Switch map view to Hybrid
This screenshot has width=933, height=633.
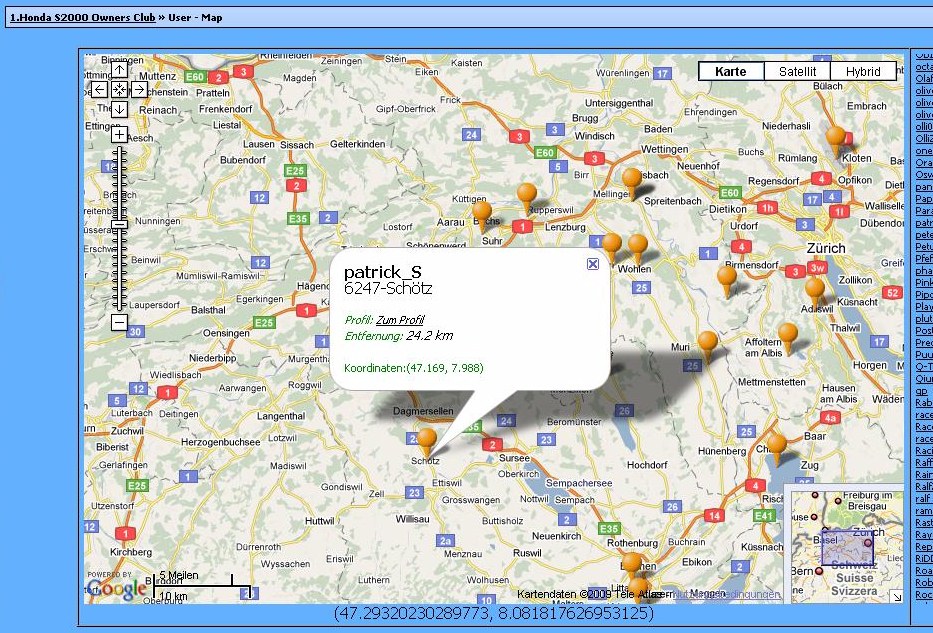tap(863, 72)
